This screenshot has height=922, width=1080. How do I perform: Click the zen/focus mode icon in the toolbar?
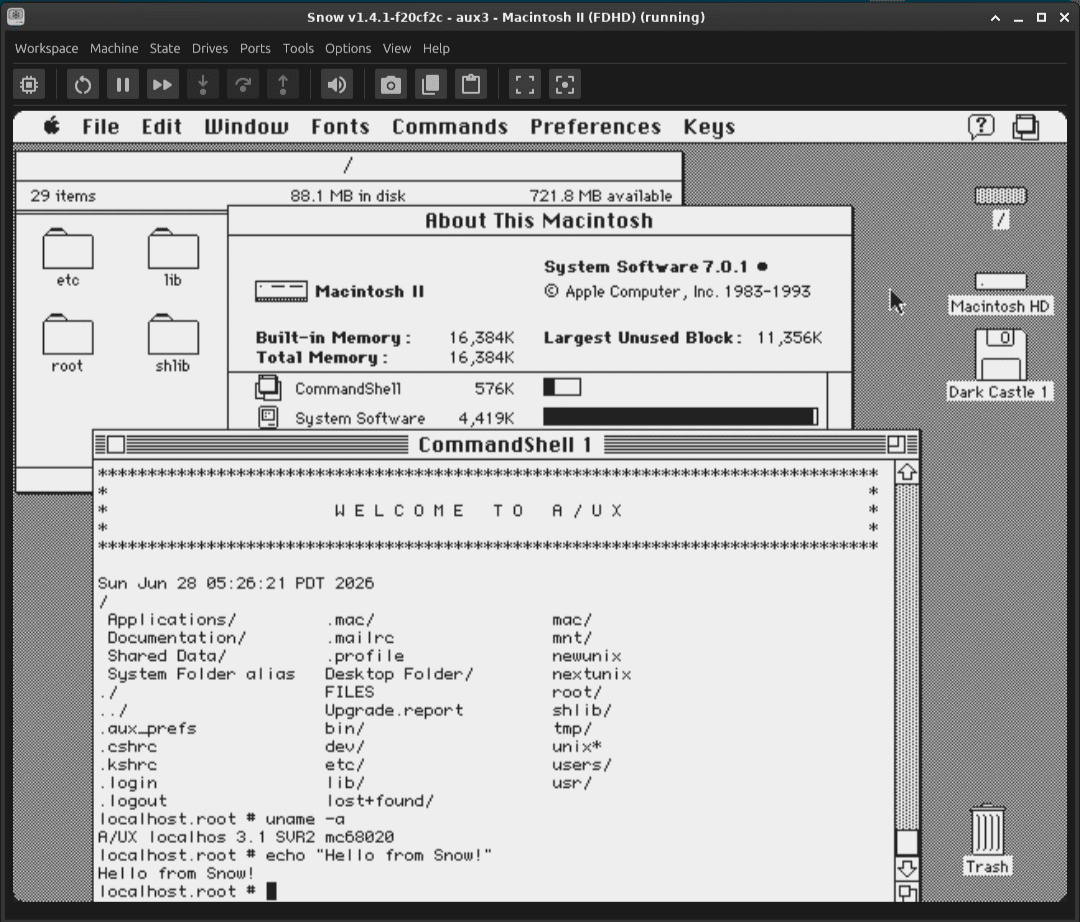(565, 85)
